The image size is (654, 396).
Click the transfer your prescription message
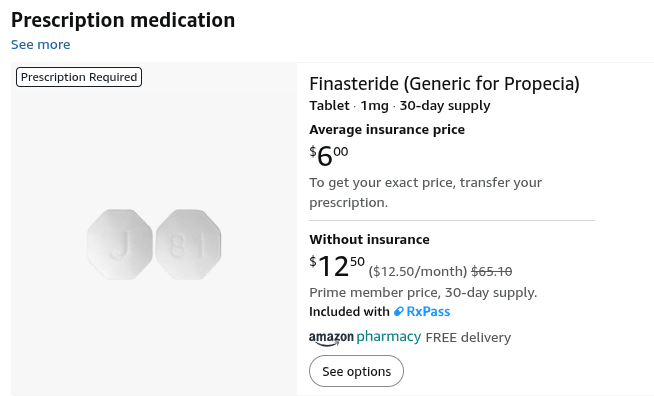425,192
